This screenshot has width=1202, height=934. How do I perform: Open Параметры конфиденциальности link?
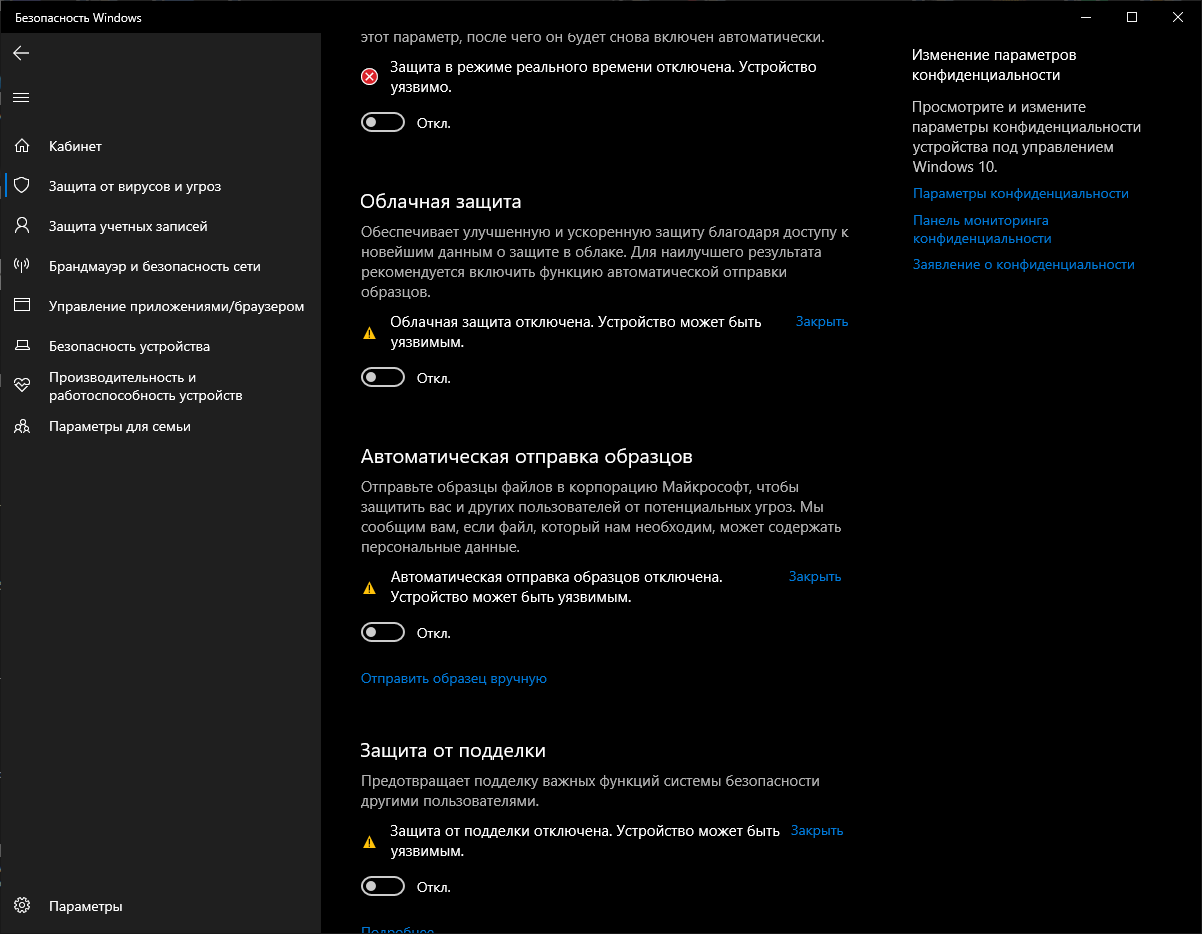1020,194
